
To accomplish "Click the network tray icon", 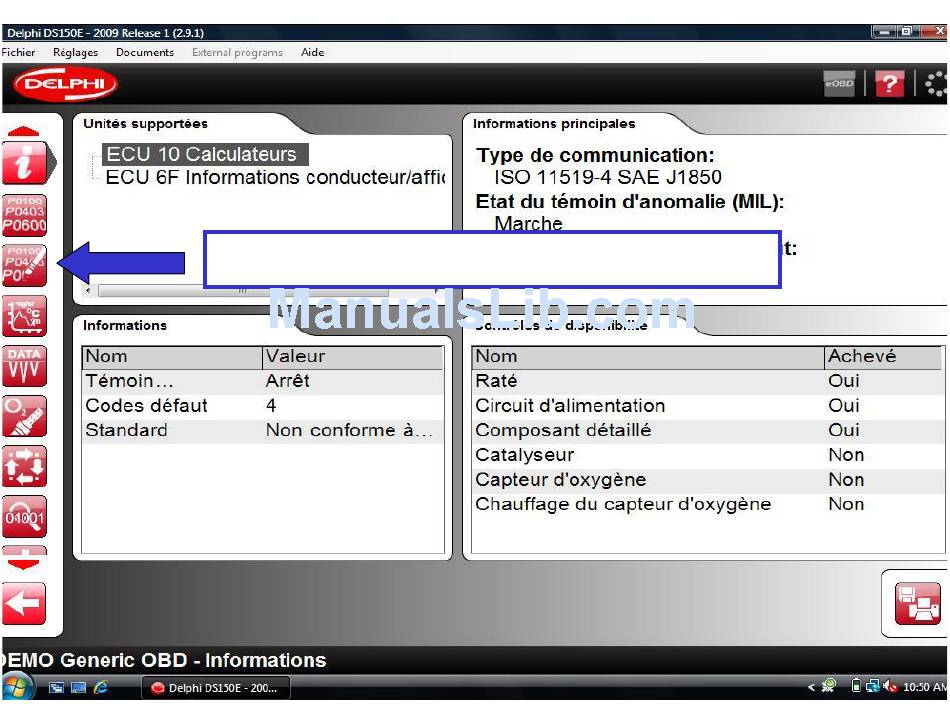I will point(872,686).
